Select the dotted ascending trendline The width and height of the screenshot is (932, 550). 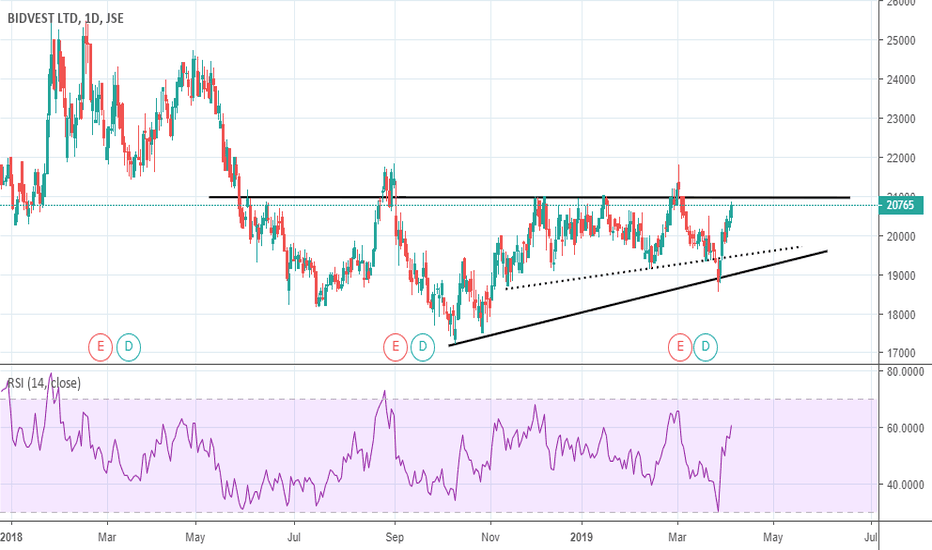654,268
